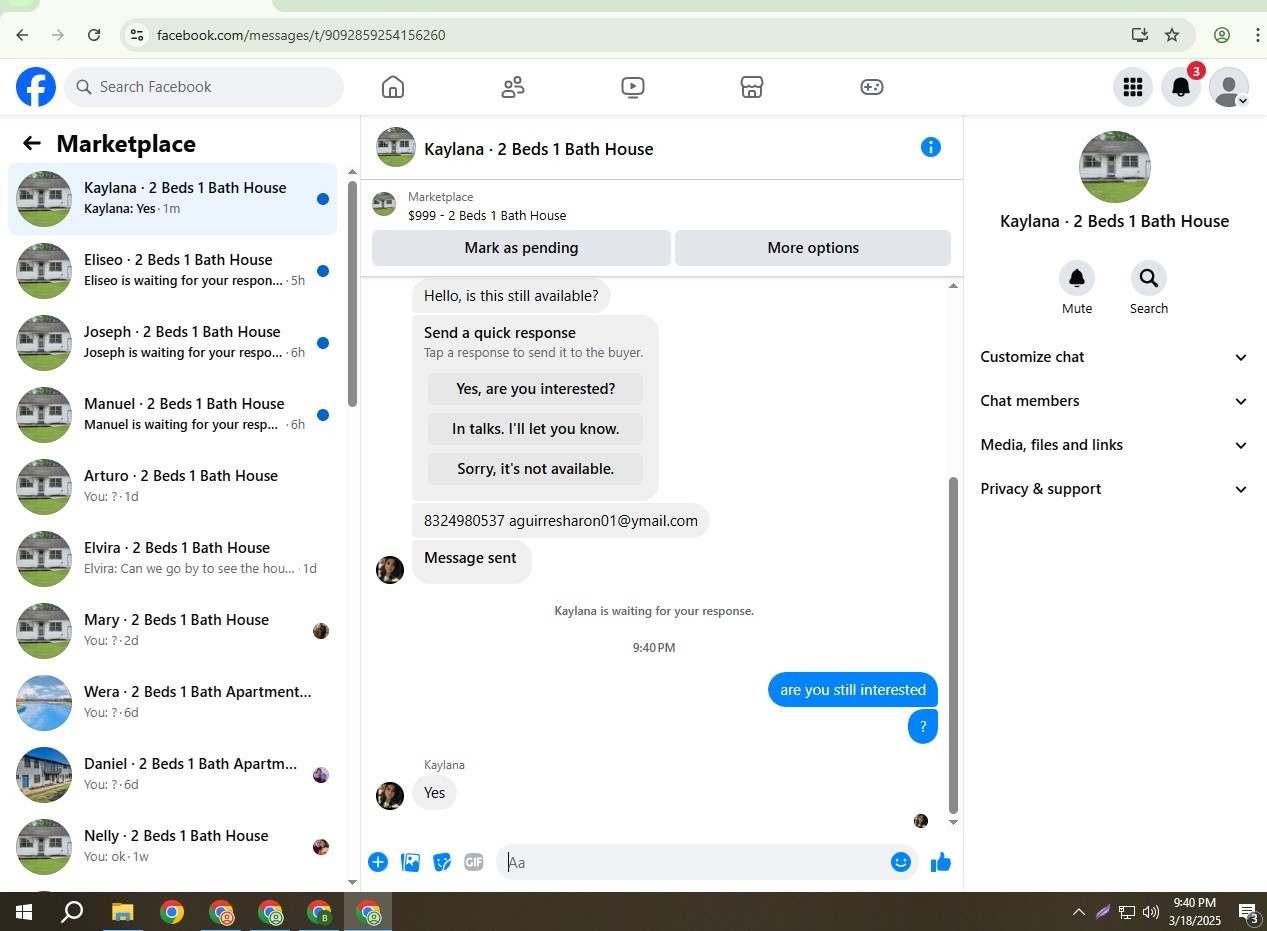Open Daniel 2 Beds 1 Bath Apartment chat
This screenshot has height=931, width=1267.
(x=173, y=775)
